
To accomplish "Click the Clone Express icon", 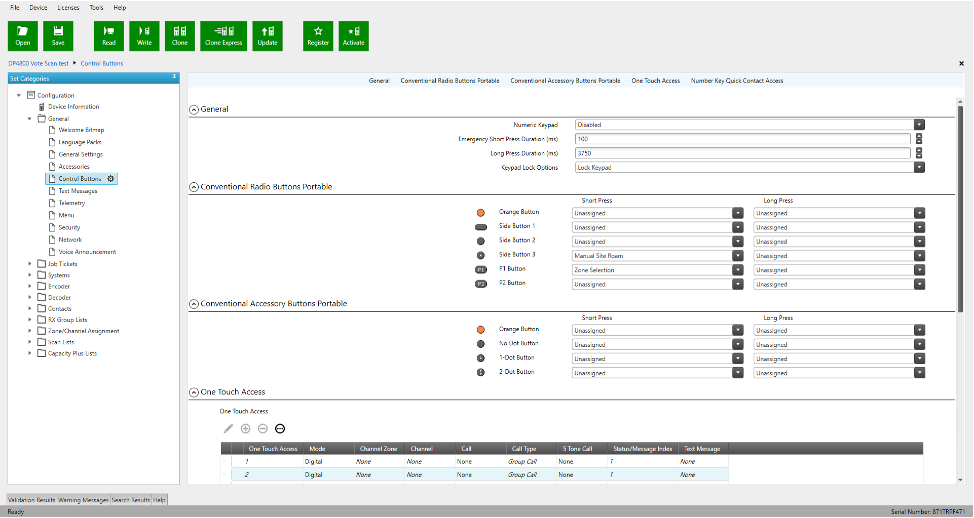I will (x=223, y=35).
